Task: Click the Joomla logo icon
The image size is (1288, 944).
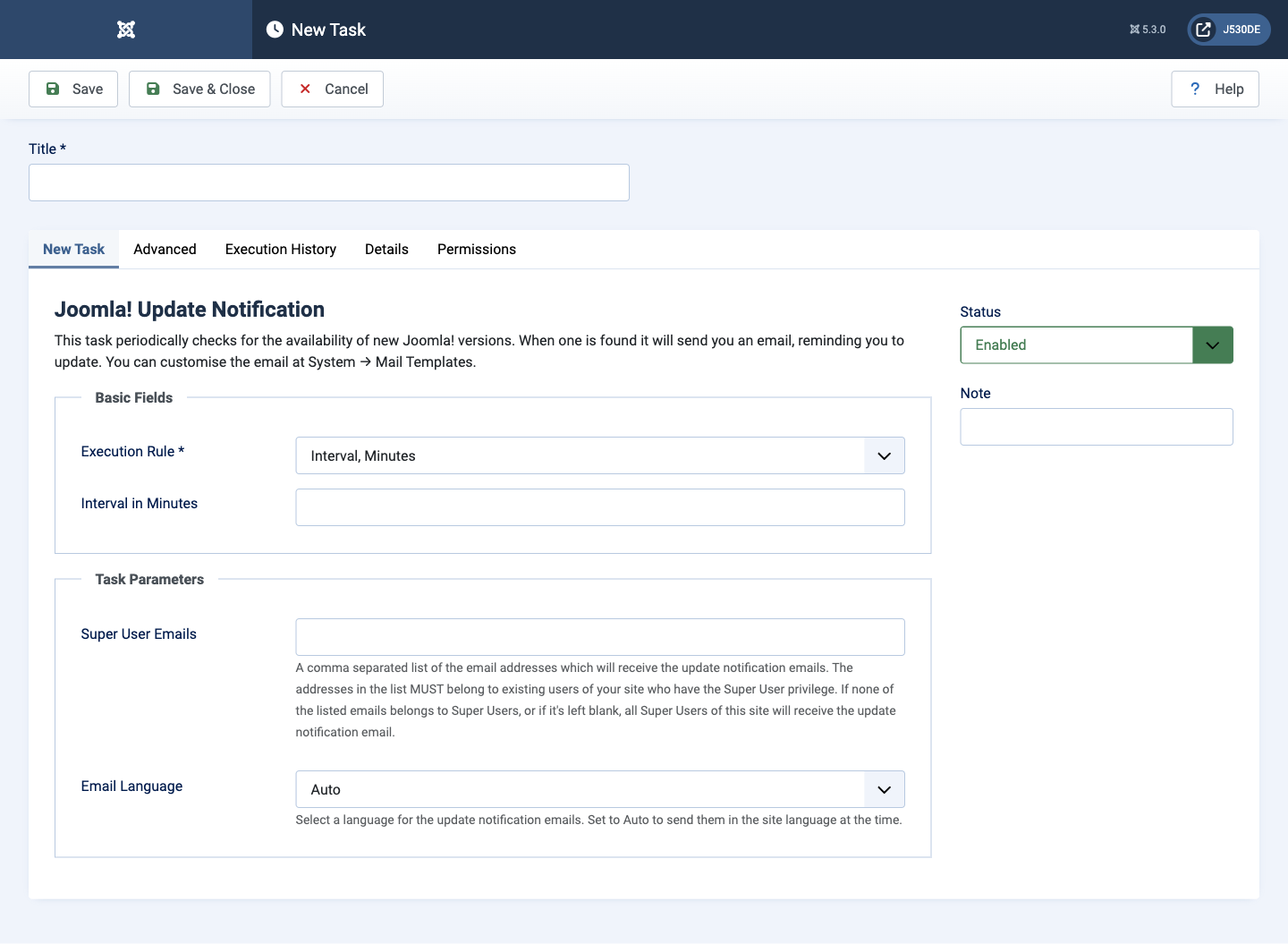Action: pos(126,30)
